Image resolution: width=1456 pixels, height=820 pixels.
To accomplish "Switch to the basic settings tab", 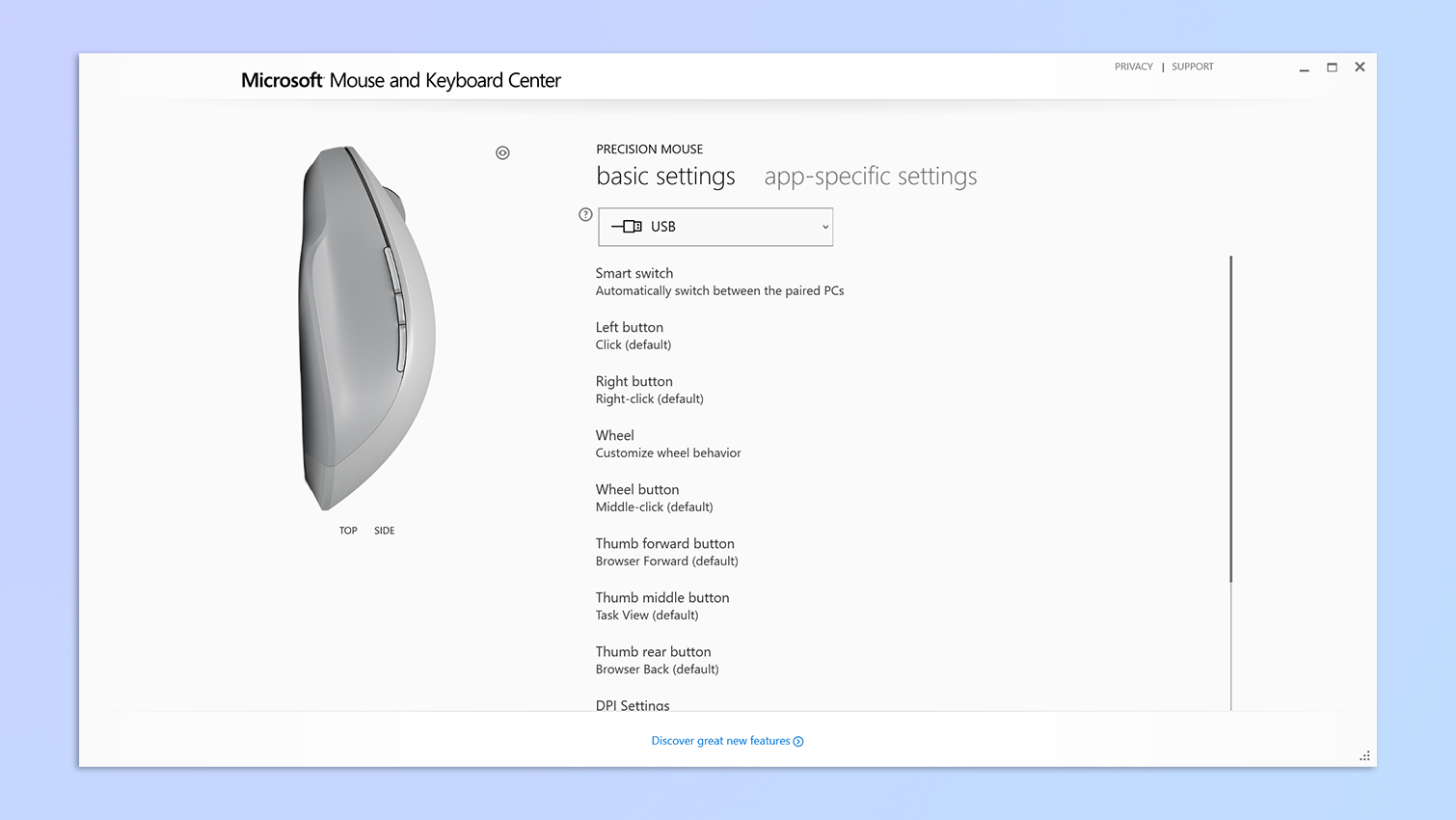I will [x=665, y=176].
